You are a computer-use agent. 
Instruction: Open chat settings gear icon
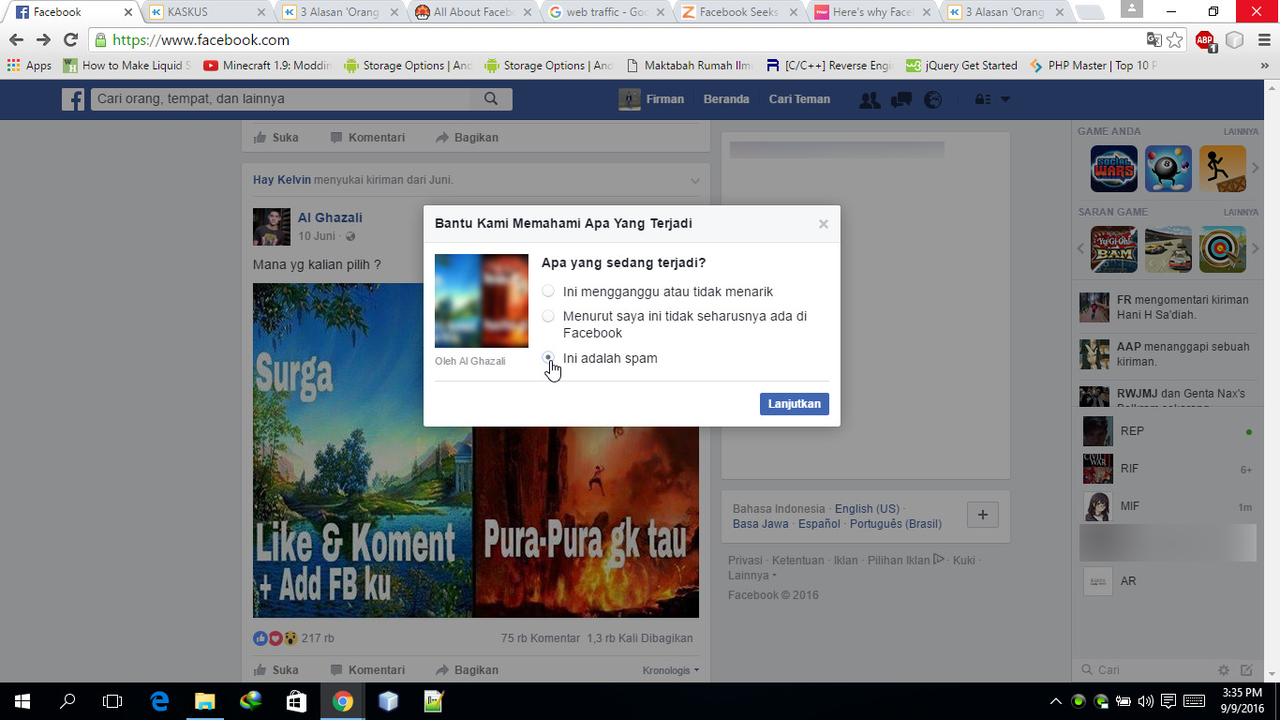tap(1223, 670)
